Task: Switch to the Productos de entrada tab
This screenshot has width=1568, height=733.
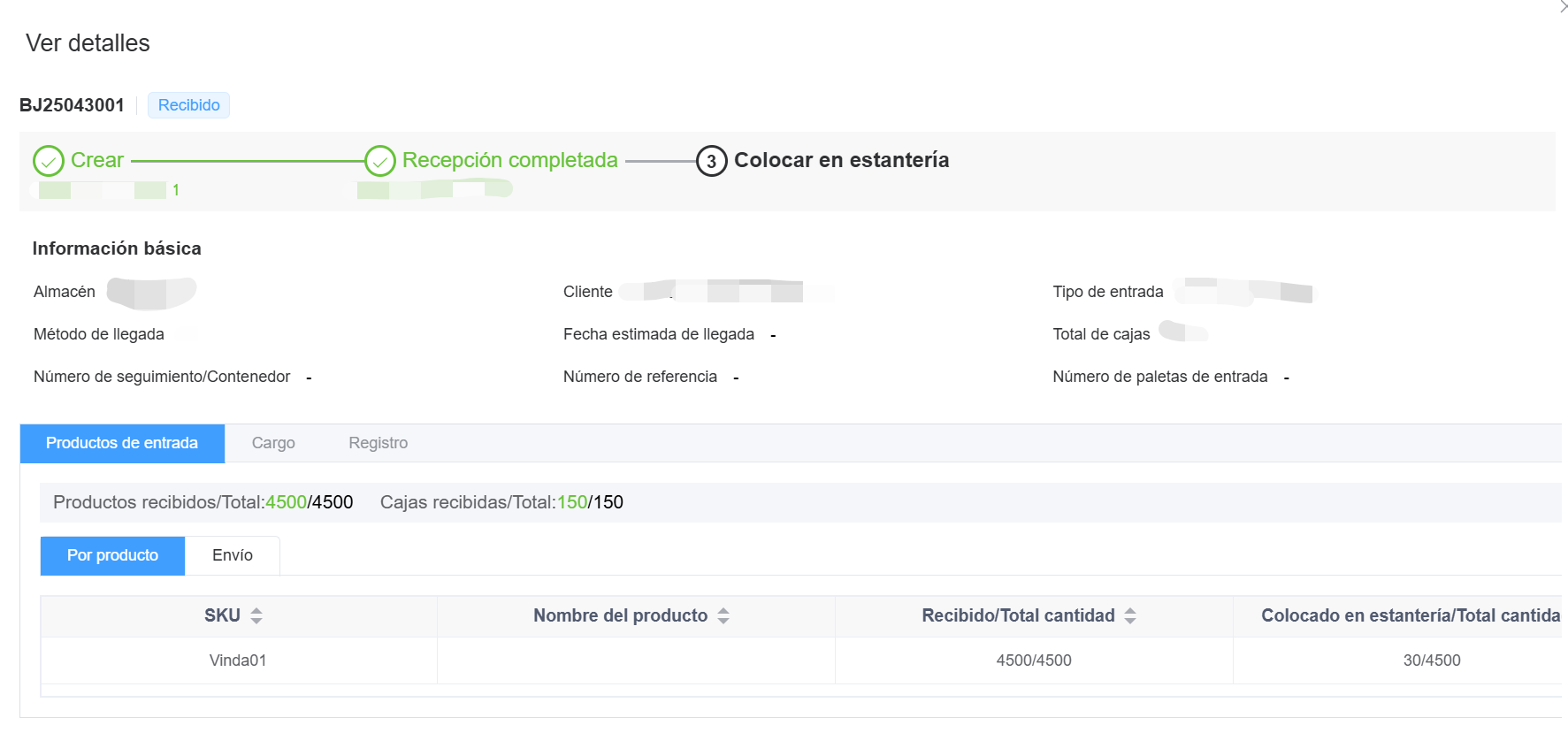Action: 122,443
